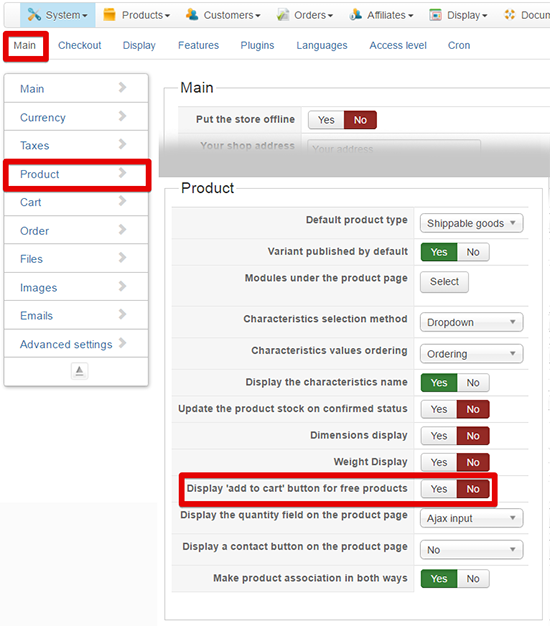This screenshot has height=626, width=550.
Task: Open the System dropdown menu
Action: (x=58, y=15)
